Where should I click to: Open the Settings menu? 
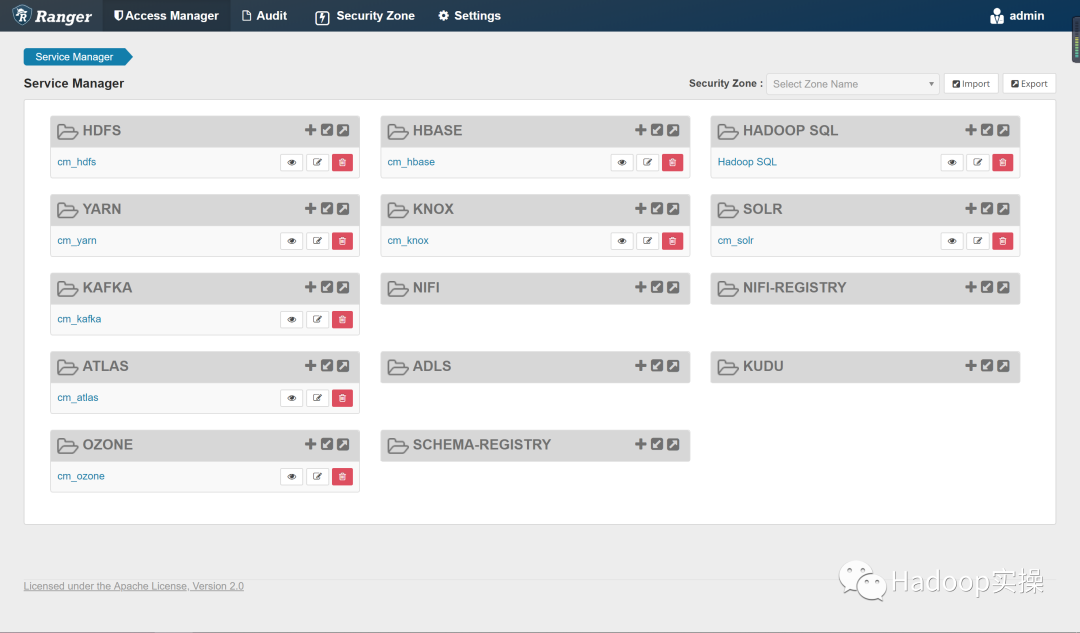tap(470, 16)
